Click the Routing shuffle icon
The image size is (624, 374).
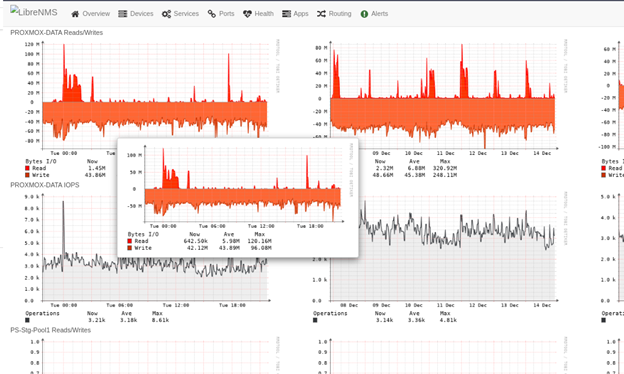coord(321,14)
